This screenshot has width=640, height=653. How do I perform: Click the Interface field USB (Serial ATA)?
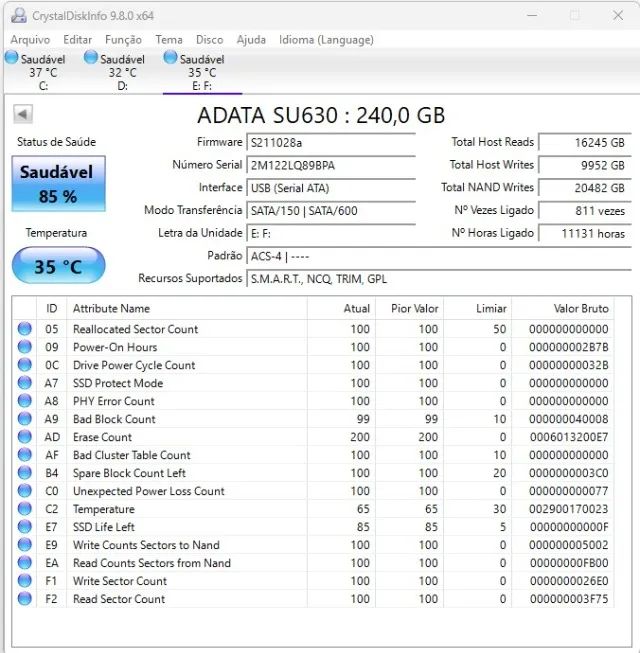[x=331, y=188]
